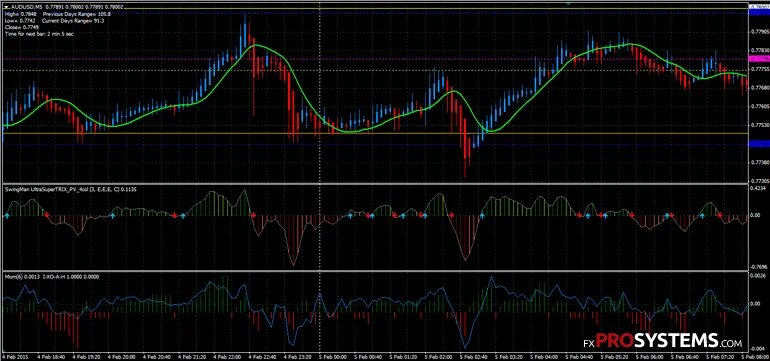Screen dimensions: 770x361
Task: Click the 0.77755 price axis label
Action: (x=760, y=69)
